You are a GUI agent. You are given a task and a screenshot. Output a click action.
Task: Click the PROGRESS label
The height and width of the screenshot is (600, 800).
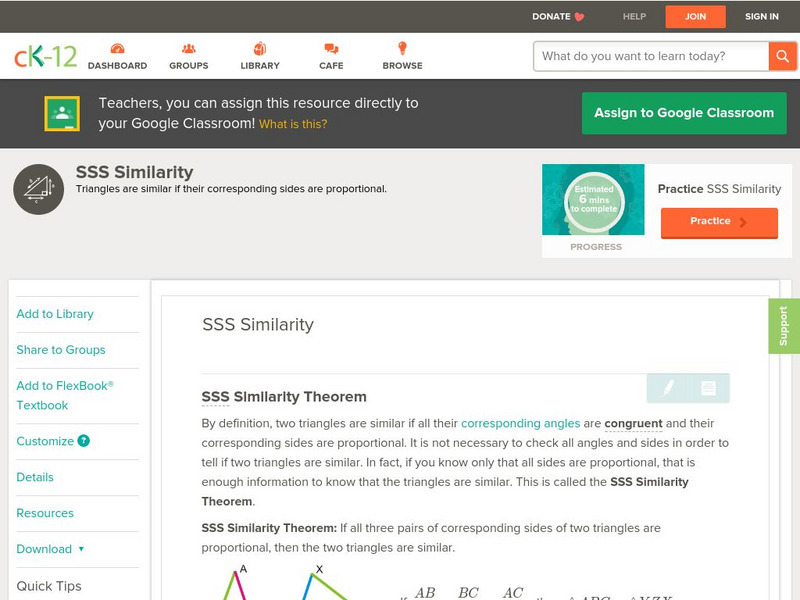pos(596,247)
